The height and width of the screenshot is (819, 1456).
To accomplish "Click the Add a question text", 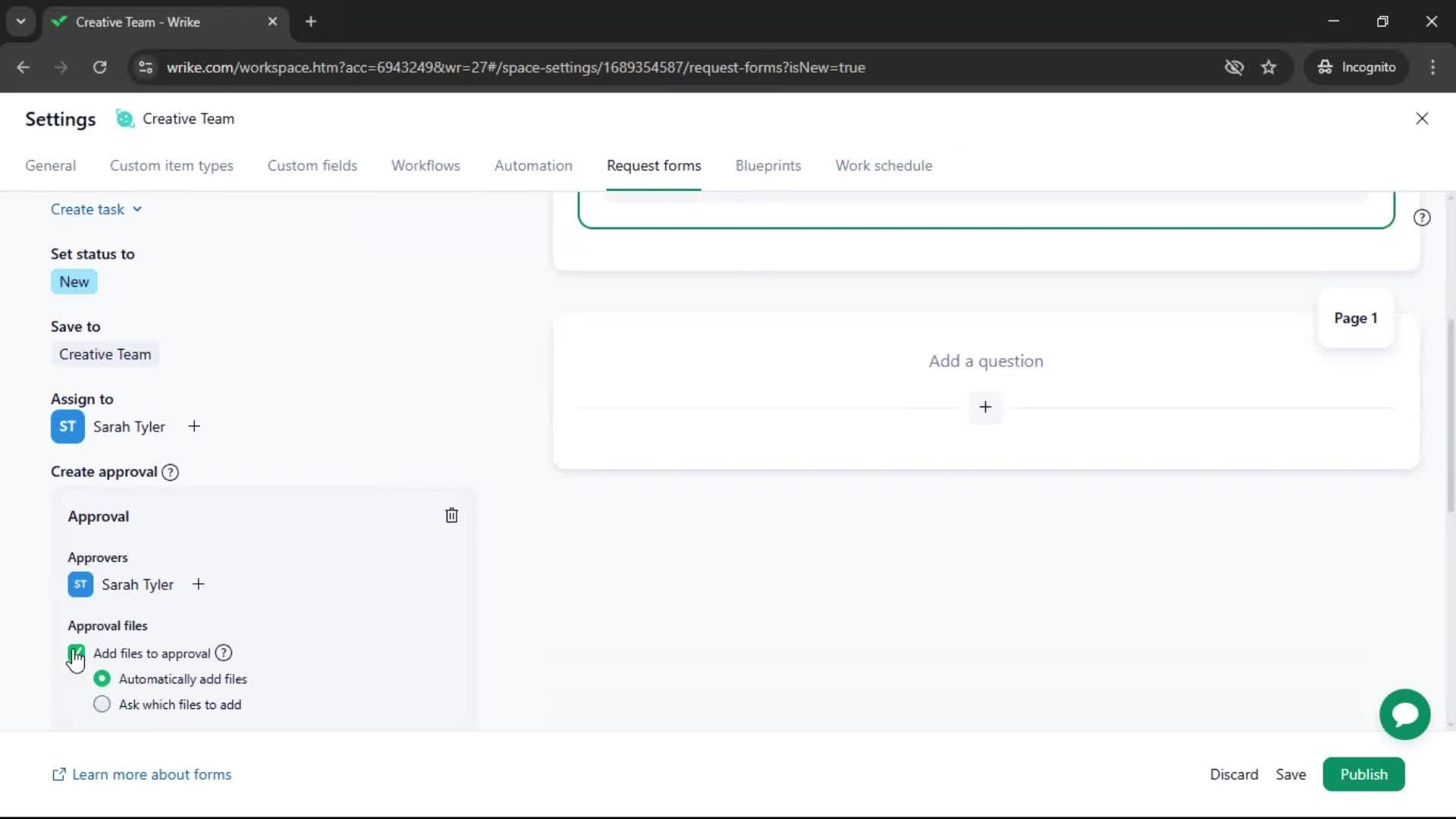I will pyautogui.click(x=986, y=361).
